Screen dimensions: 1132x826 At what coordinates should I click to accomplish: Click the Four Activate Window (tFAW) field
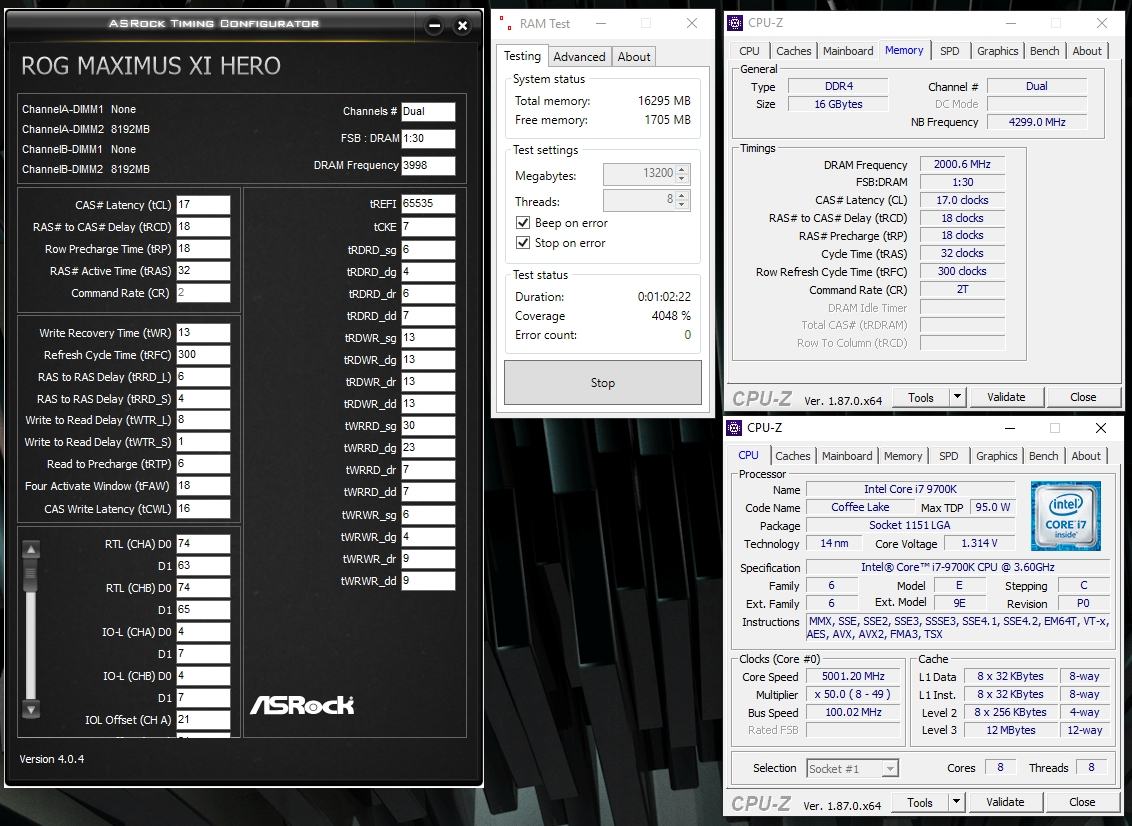click(204, 486)
